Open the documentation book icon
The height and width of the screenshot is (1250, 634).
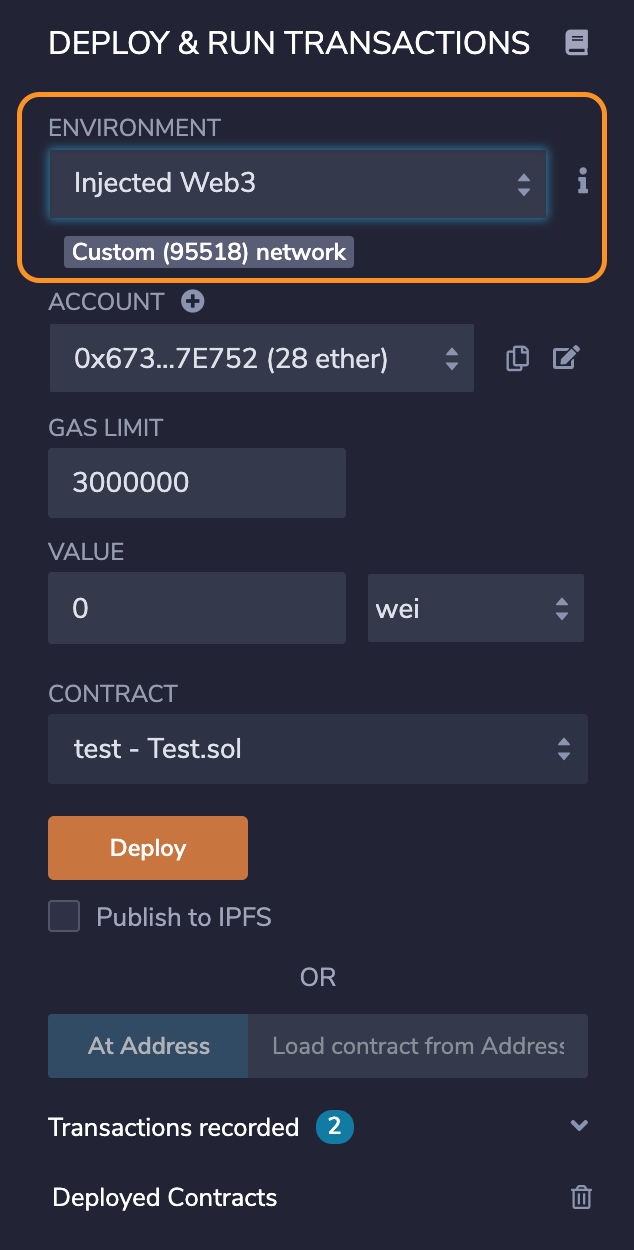[577, 43]
